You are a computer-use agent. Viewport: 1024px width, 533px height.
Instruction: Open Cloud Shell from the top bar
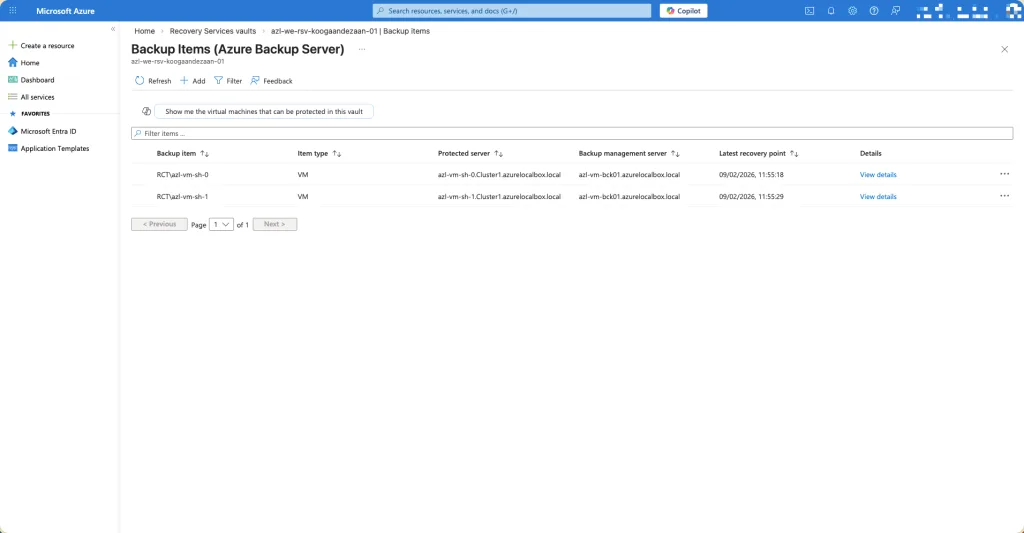[x=809, y=11]
